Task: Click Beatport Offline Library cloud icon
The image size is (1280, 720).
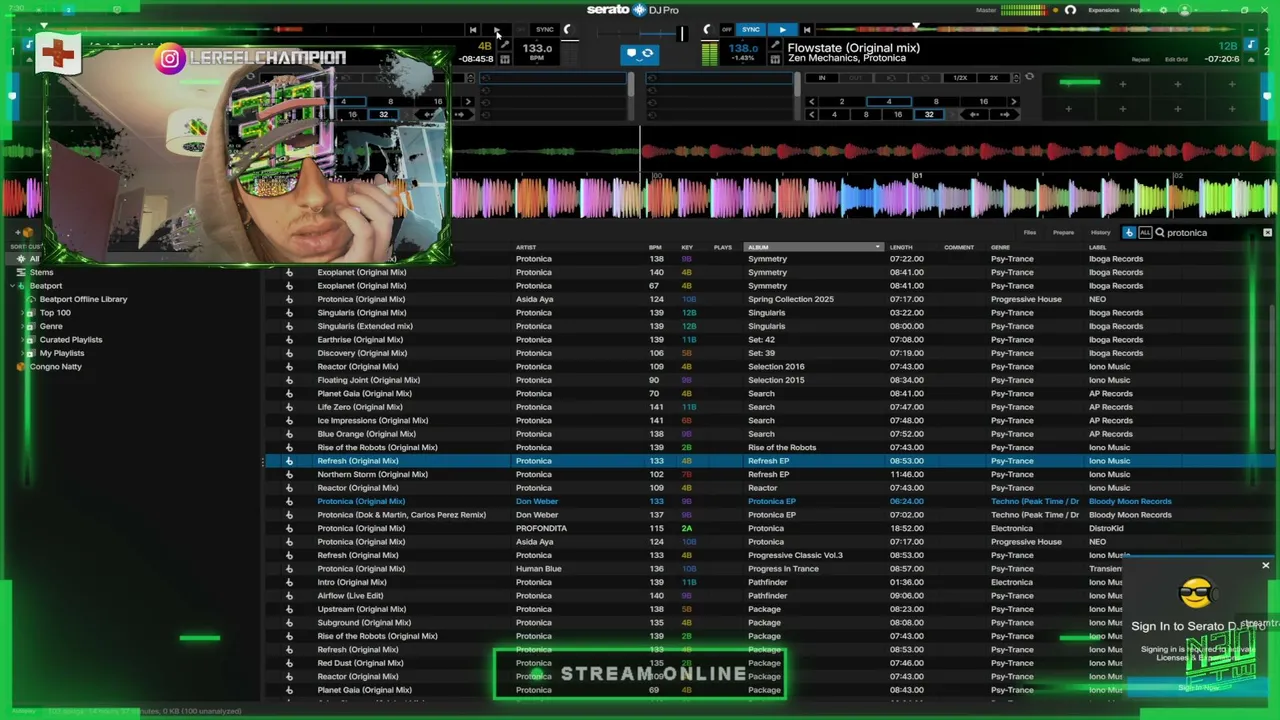Action: 32,299
